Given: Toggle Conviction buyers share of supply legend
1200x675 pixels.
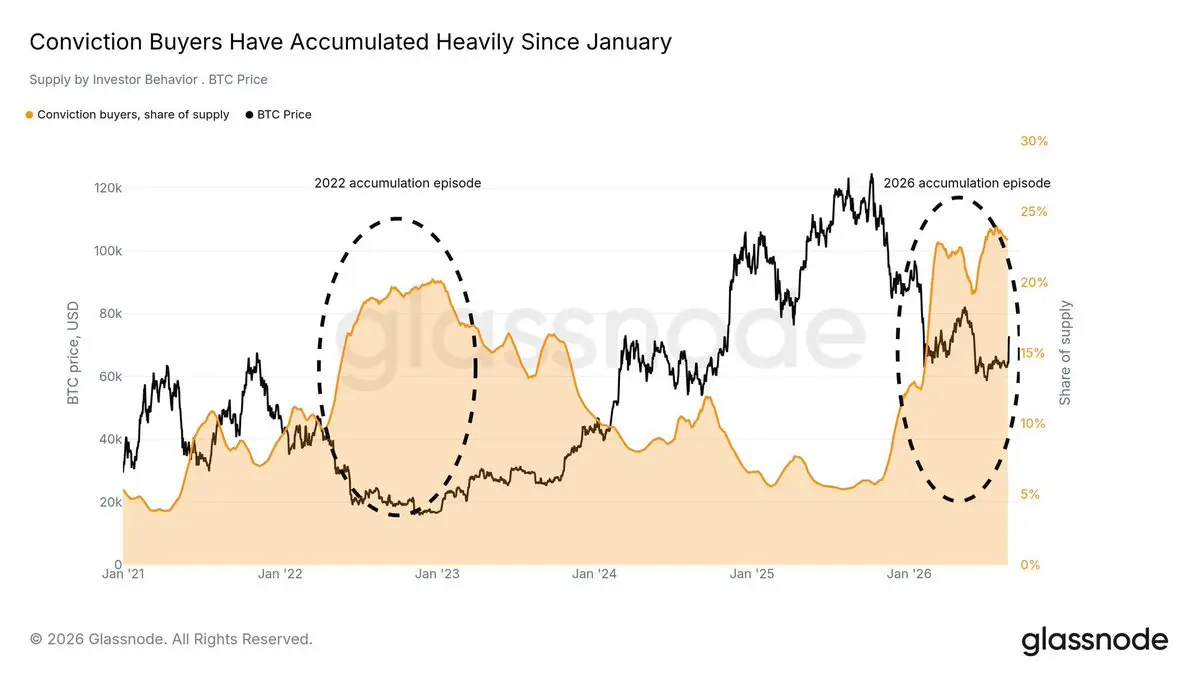Looking at the screenshot, I should [x=127, y=115].
